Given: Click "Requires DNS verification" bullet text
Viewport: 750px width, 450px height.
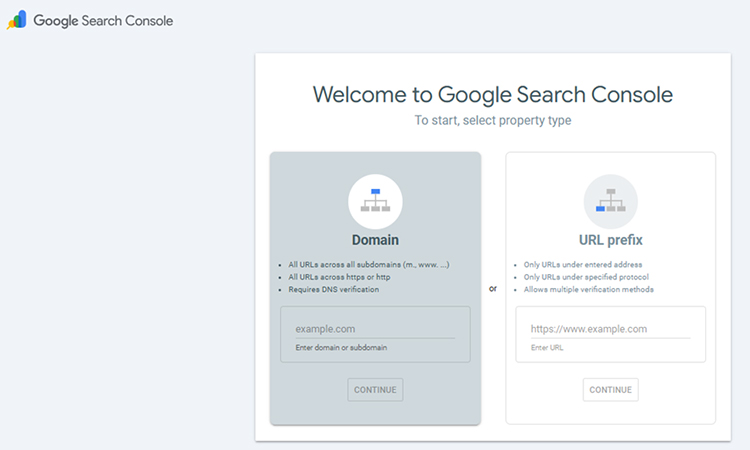Looking at the screenshot, I should click(333, 289).
